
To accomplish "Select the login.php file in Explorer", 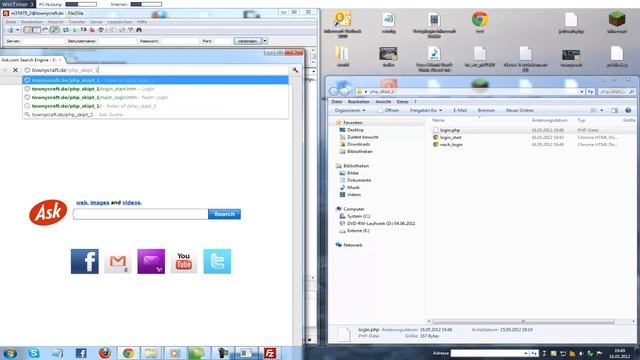I will 450,130.
